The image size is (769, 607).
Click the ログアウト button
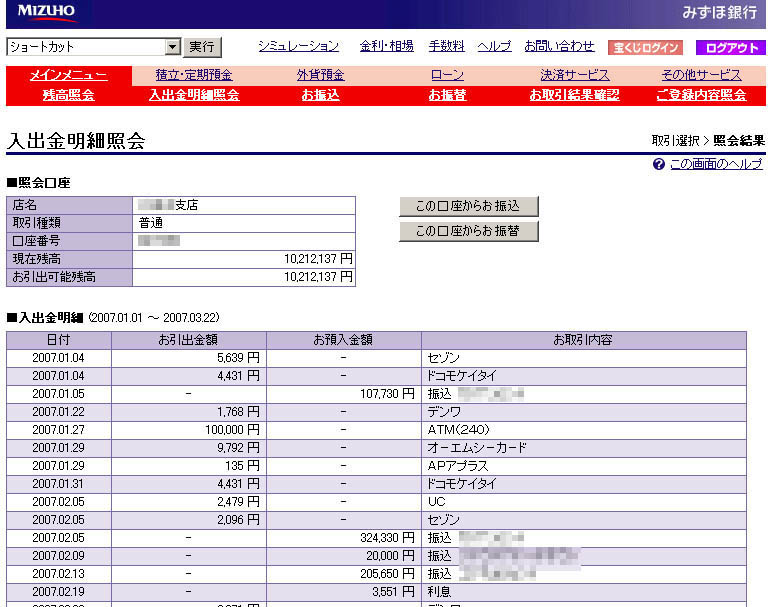[x=731, y=48]
